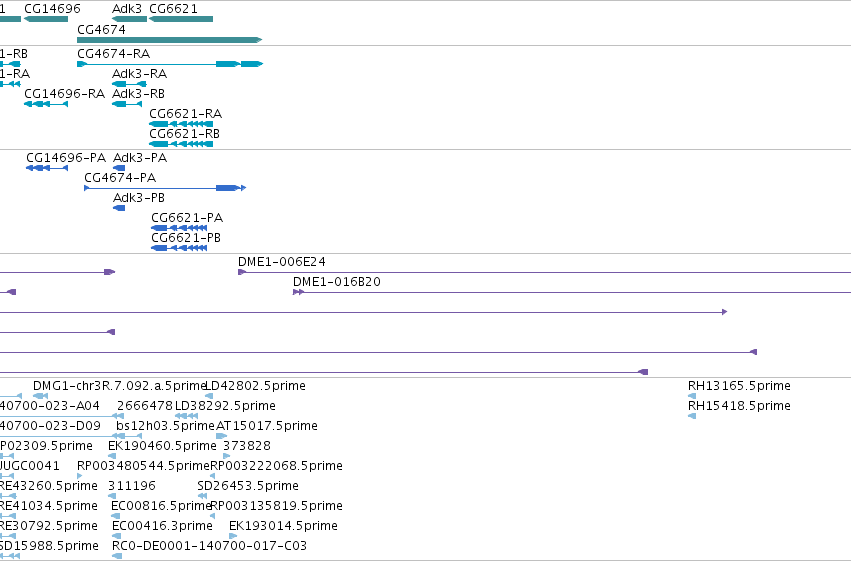Select the DME1-016B20 BAC label

coord(337,282)
